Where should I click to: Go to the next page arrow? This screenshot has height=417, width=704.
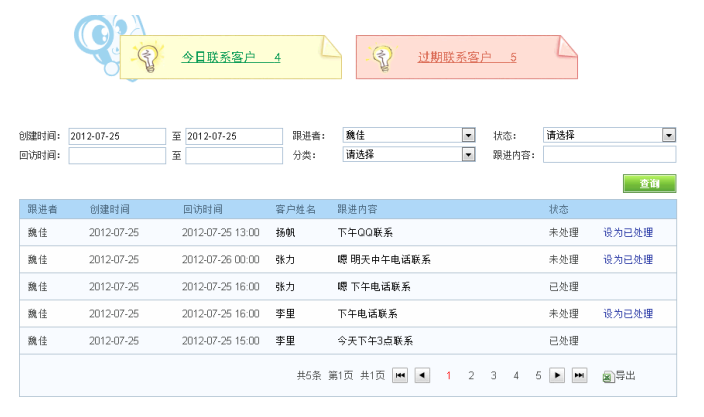point(557,375)
